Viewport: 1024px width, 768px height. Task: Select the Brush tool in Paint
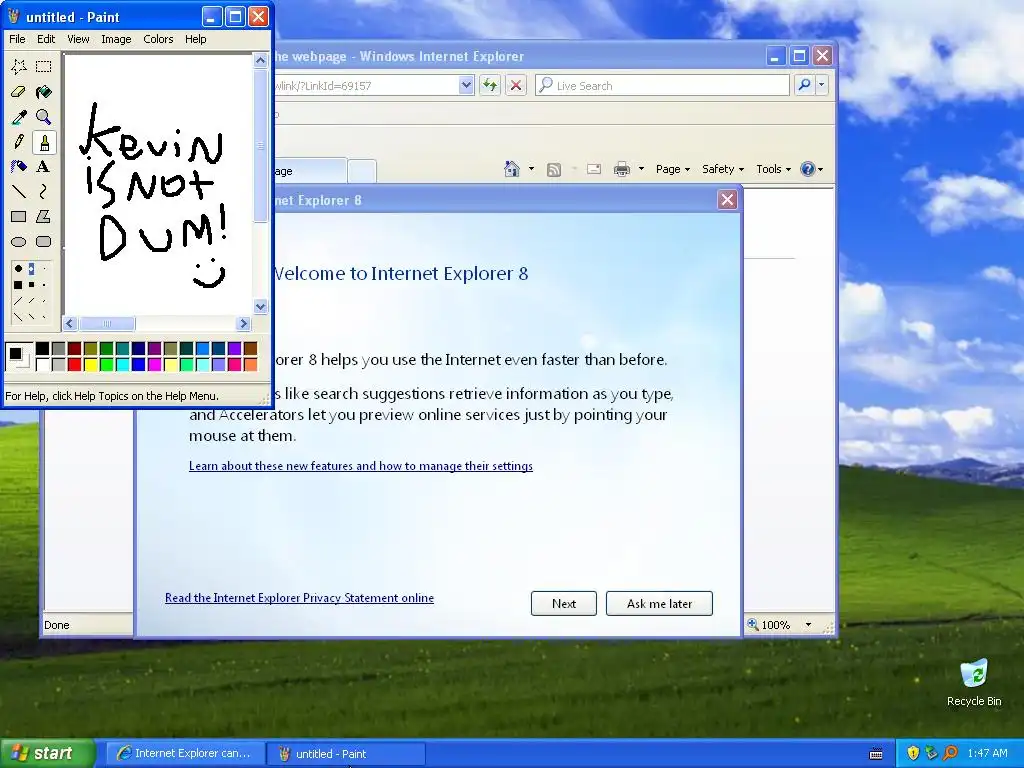[43, 142]
